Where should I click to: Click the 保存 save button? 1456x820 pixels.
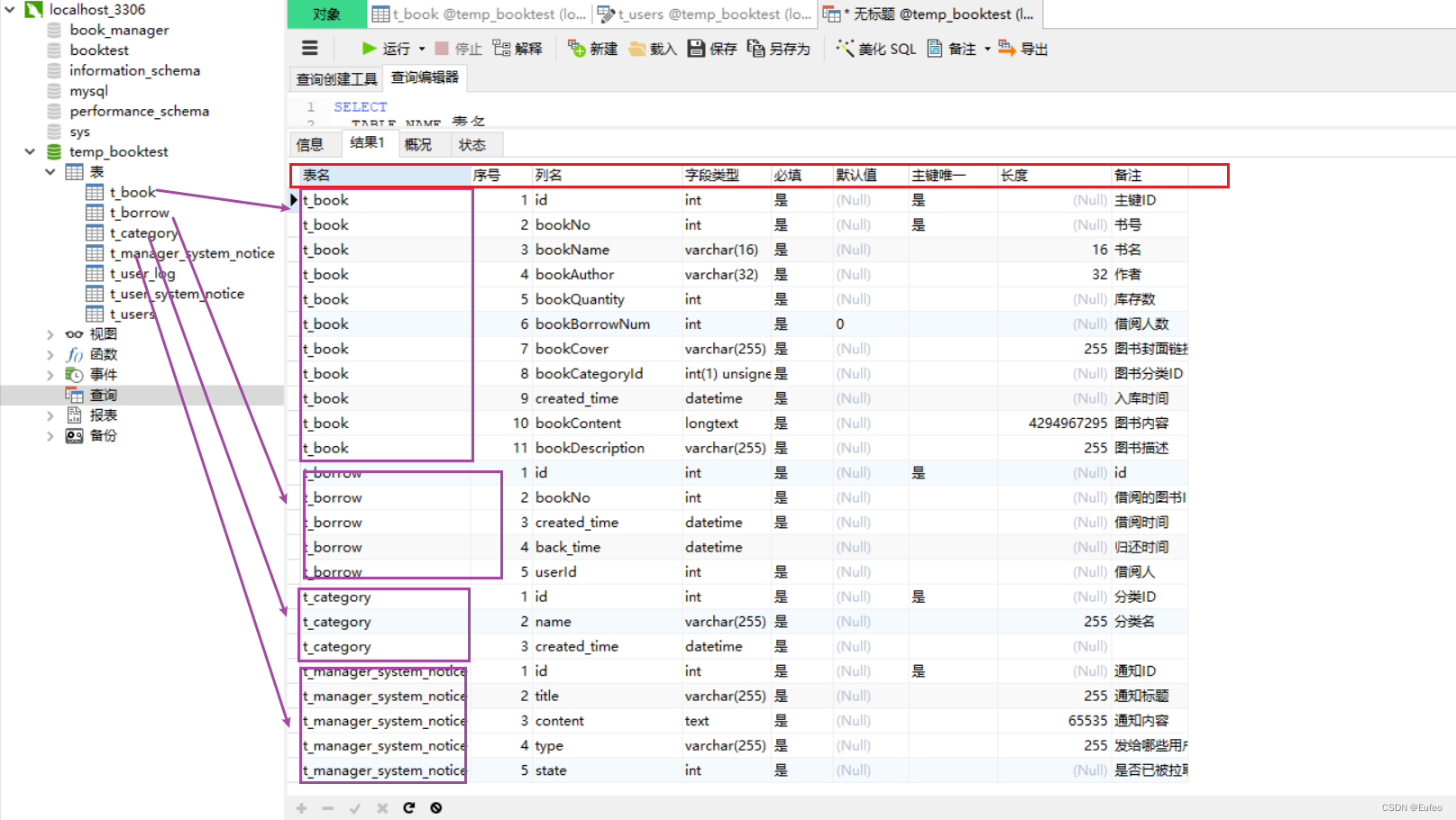tap(712, 49)
